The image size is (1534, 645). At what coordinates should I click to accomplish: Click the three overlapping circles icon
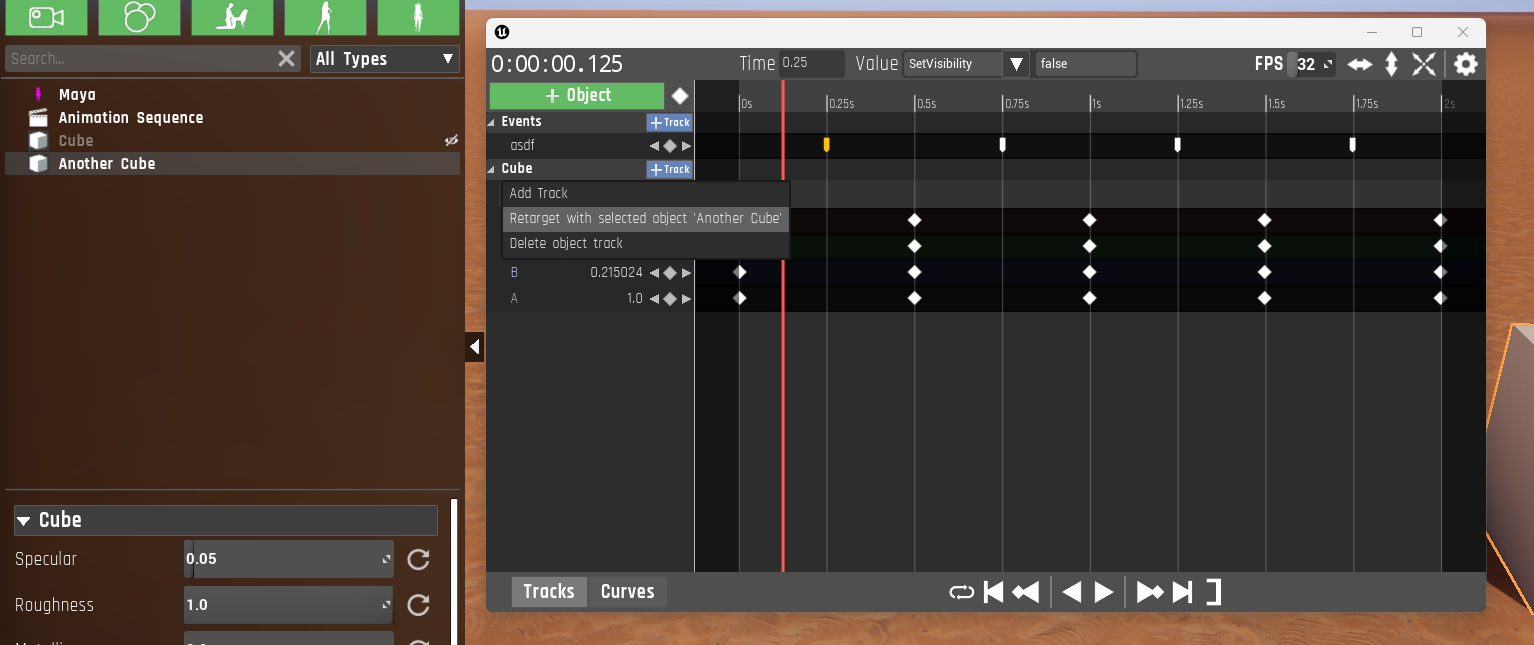[139, 17]
